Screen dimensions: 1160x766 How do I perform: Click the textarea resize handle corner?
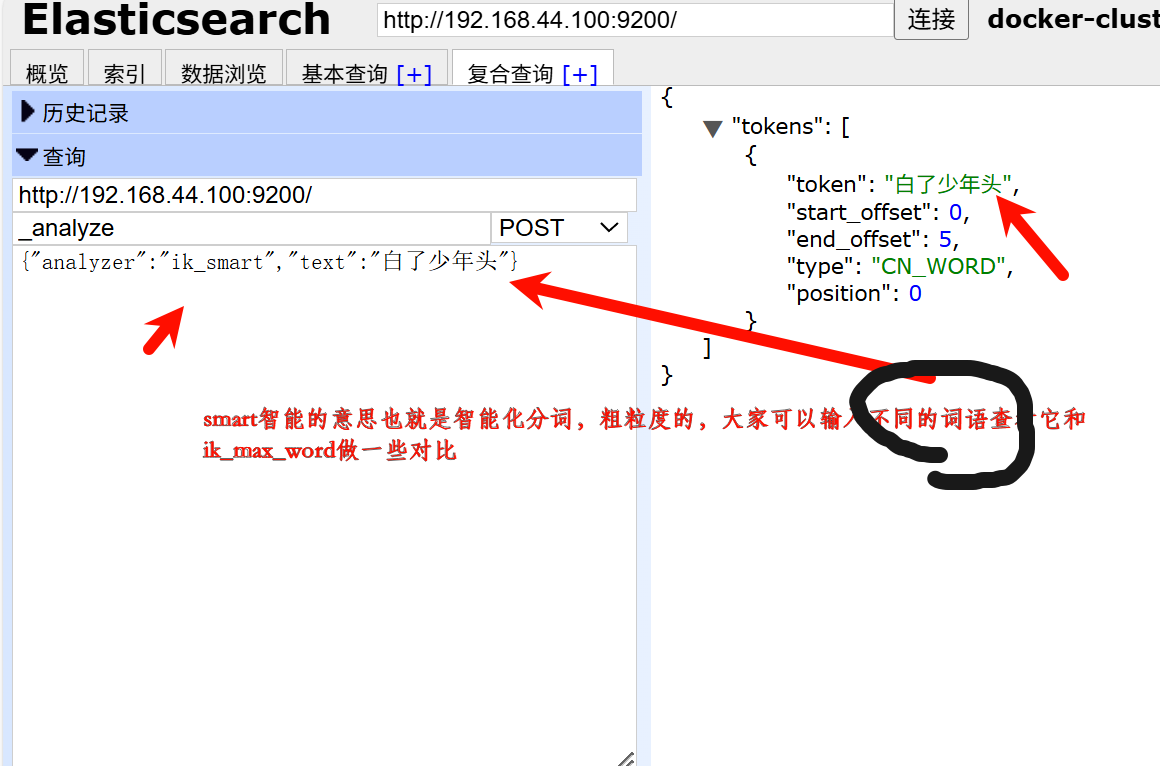click(x=627, y=757)
